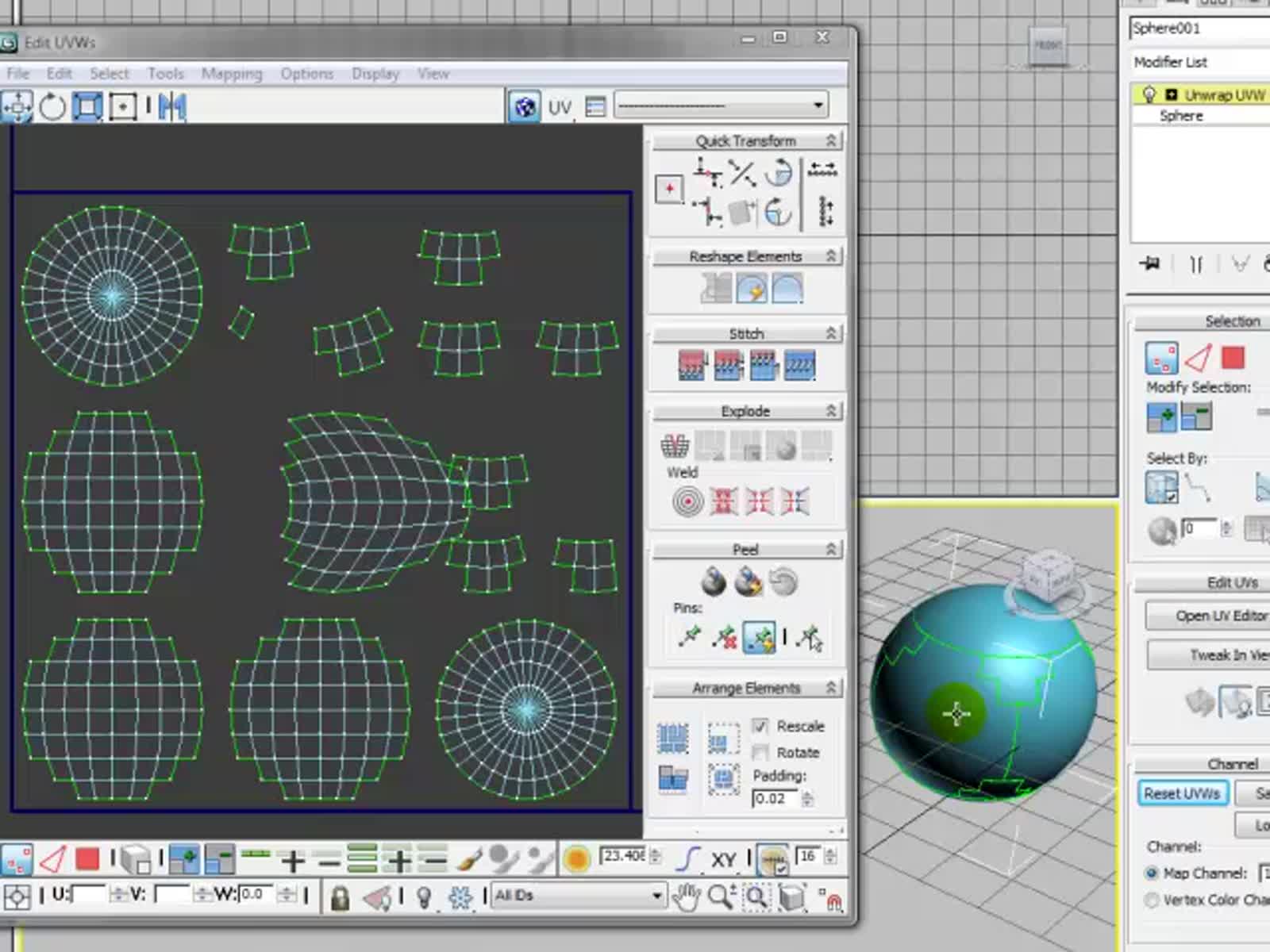Viewport: 1270px width, 952px height.
Task: Click the Mirror Horizontal tool icon
Action: point(171,106)
